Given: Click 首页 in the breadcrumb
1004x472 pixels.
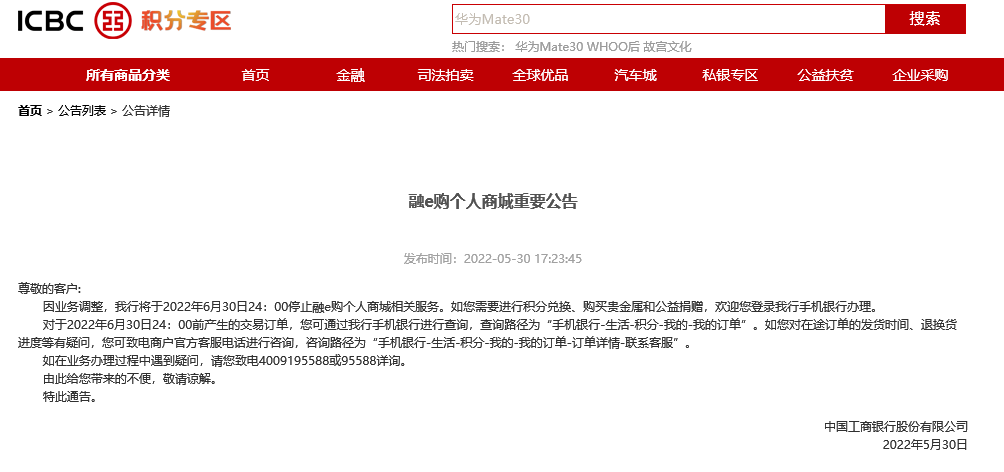Looking at the screenshot, I should click(29, 111).
